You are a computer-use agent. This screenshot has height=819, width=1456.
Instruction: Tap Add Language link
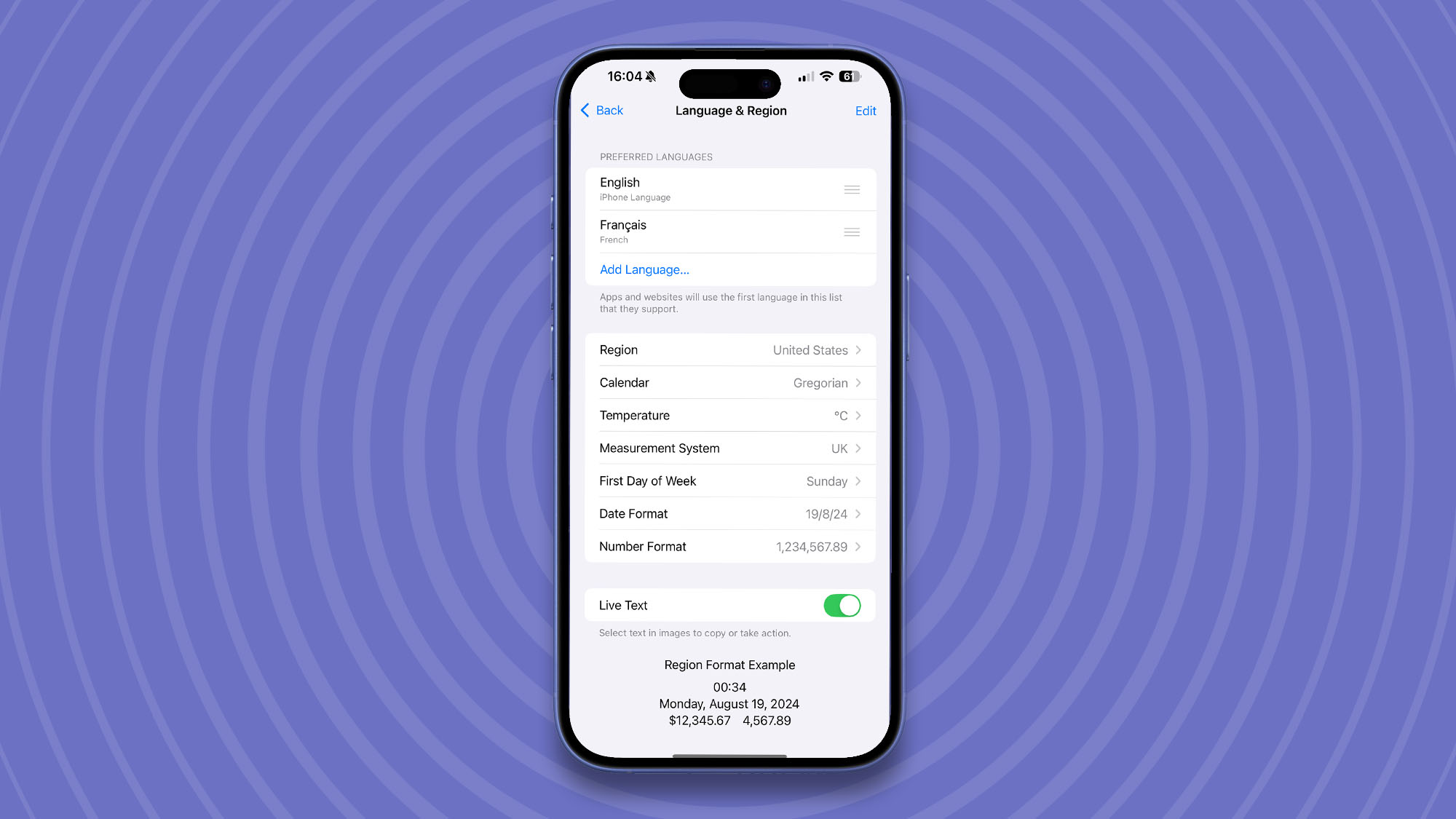pos(644,269)
